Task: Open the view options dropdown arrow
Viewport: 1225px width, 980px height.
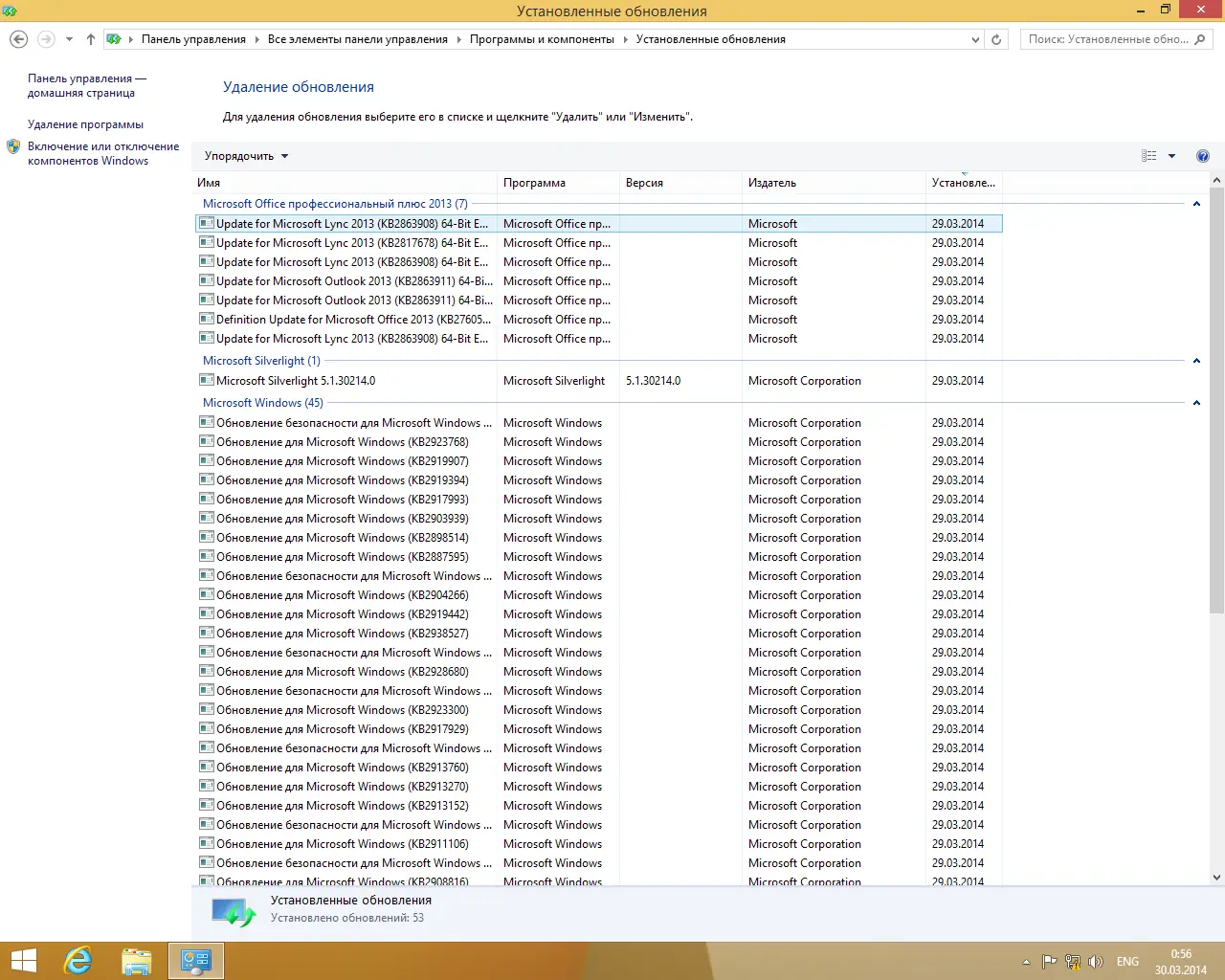Action: [1171, 156]
